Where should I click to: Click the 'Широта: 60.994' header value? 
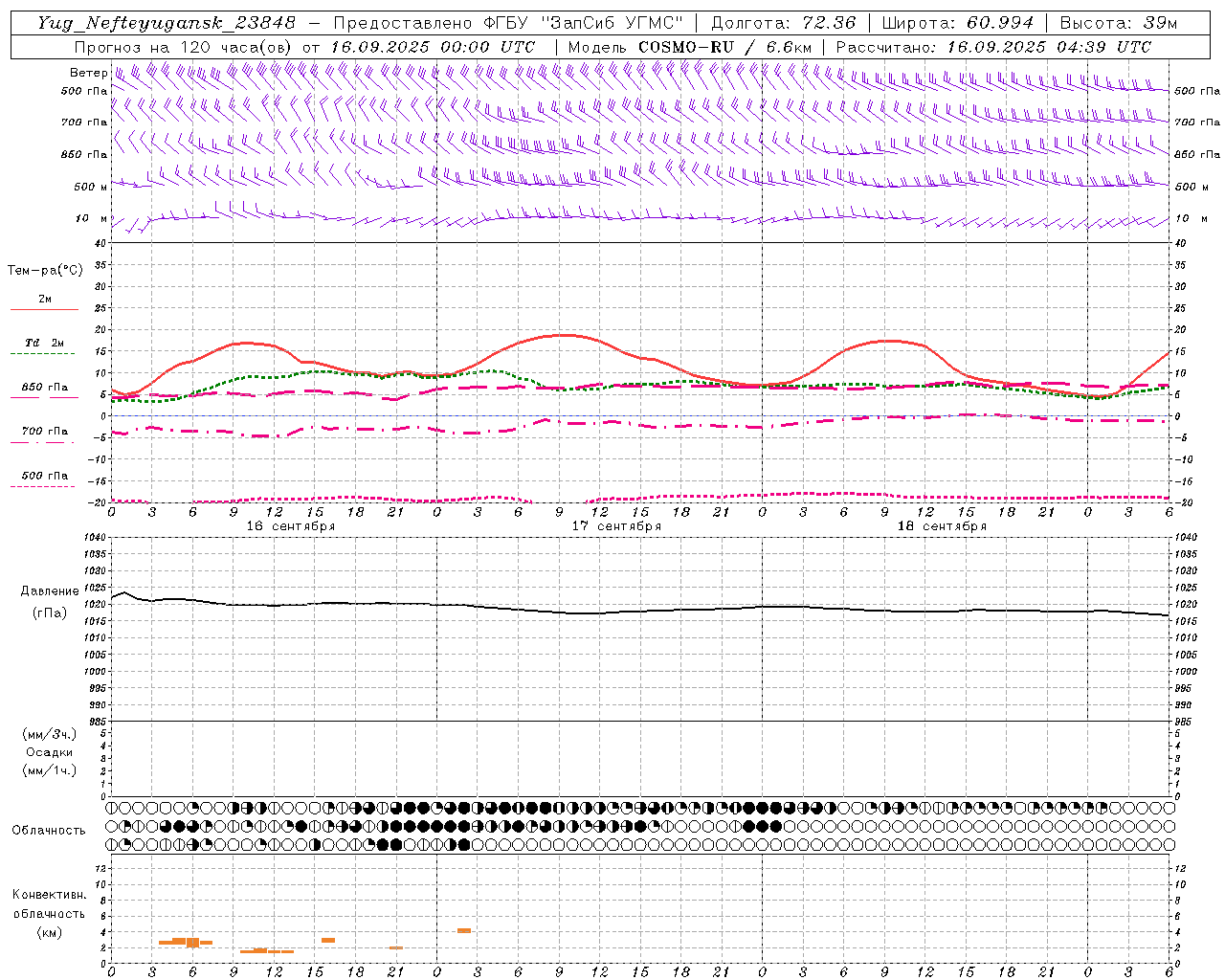(x=957, y=23)
